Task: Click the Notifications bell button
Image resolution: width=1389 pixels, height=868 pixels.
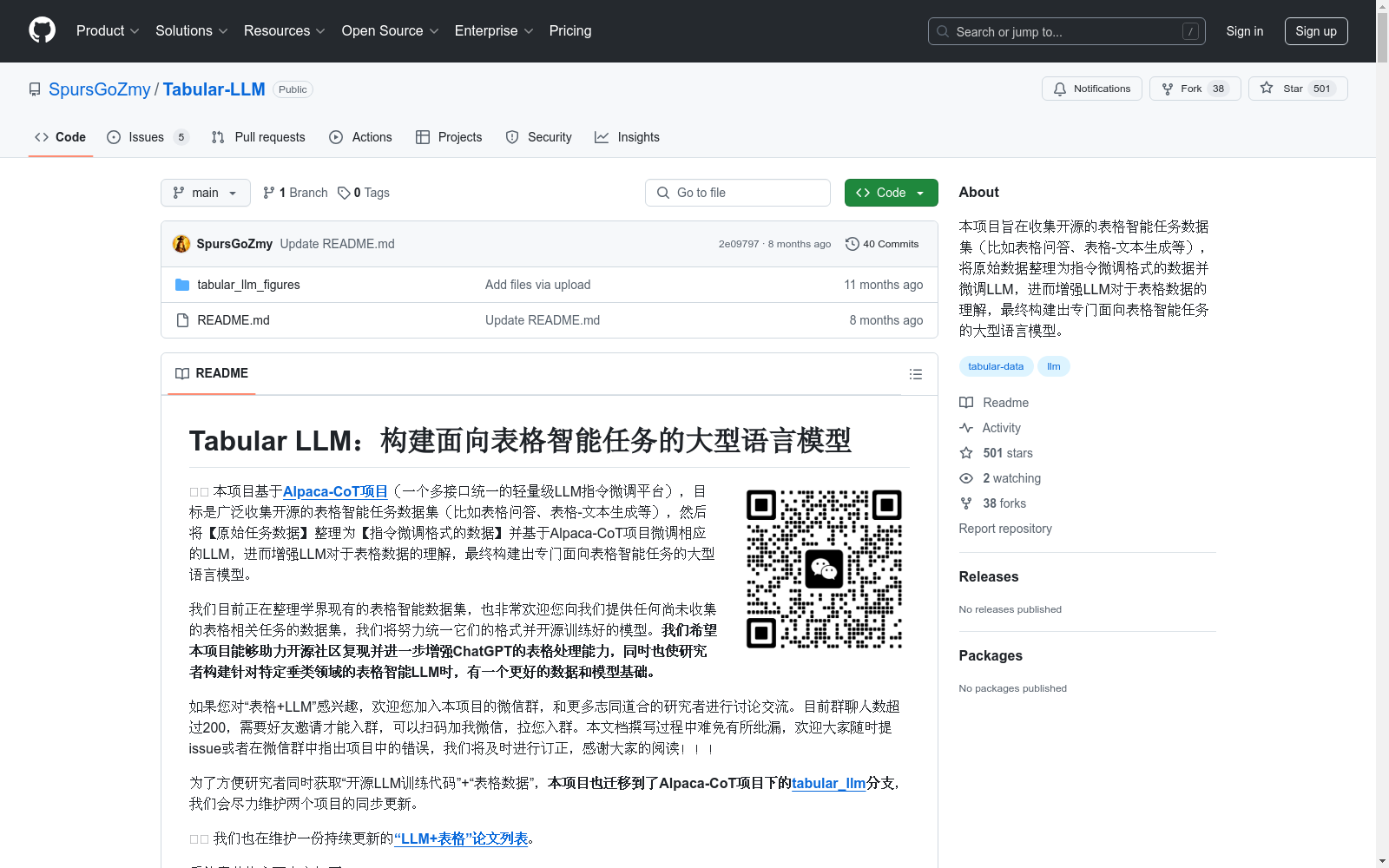Action: [1092, 89]
